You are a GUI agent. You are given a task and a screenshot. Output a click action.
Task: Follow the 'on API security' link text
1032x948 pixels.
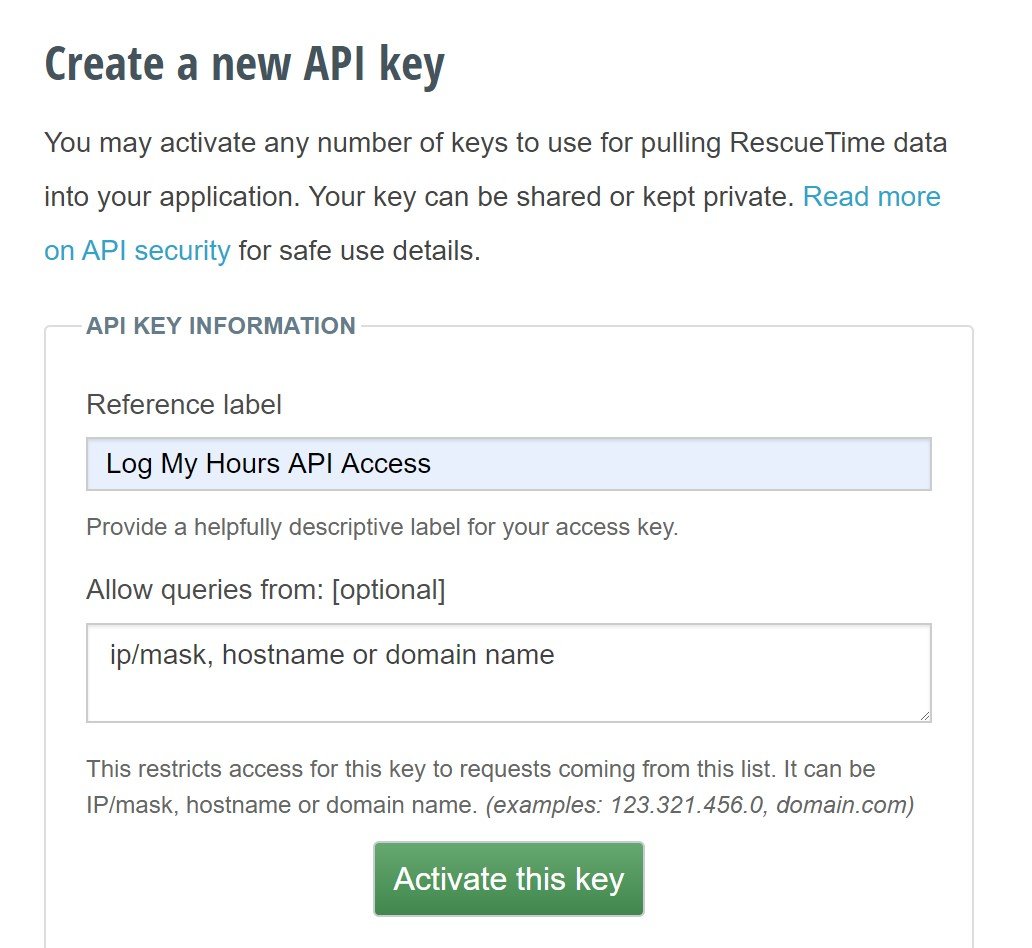pyautogui.click(x=137, y=250)
